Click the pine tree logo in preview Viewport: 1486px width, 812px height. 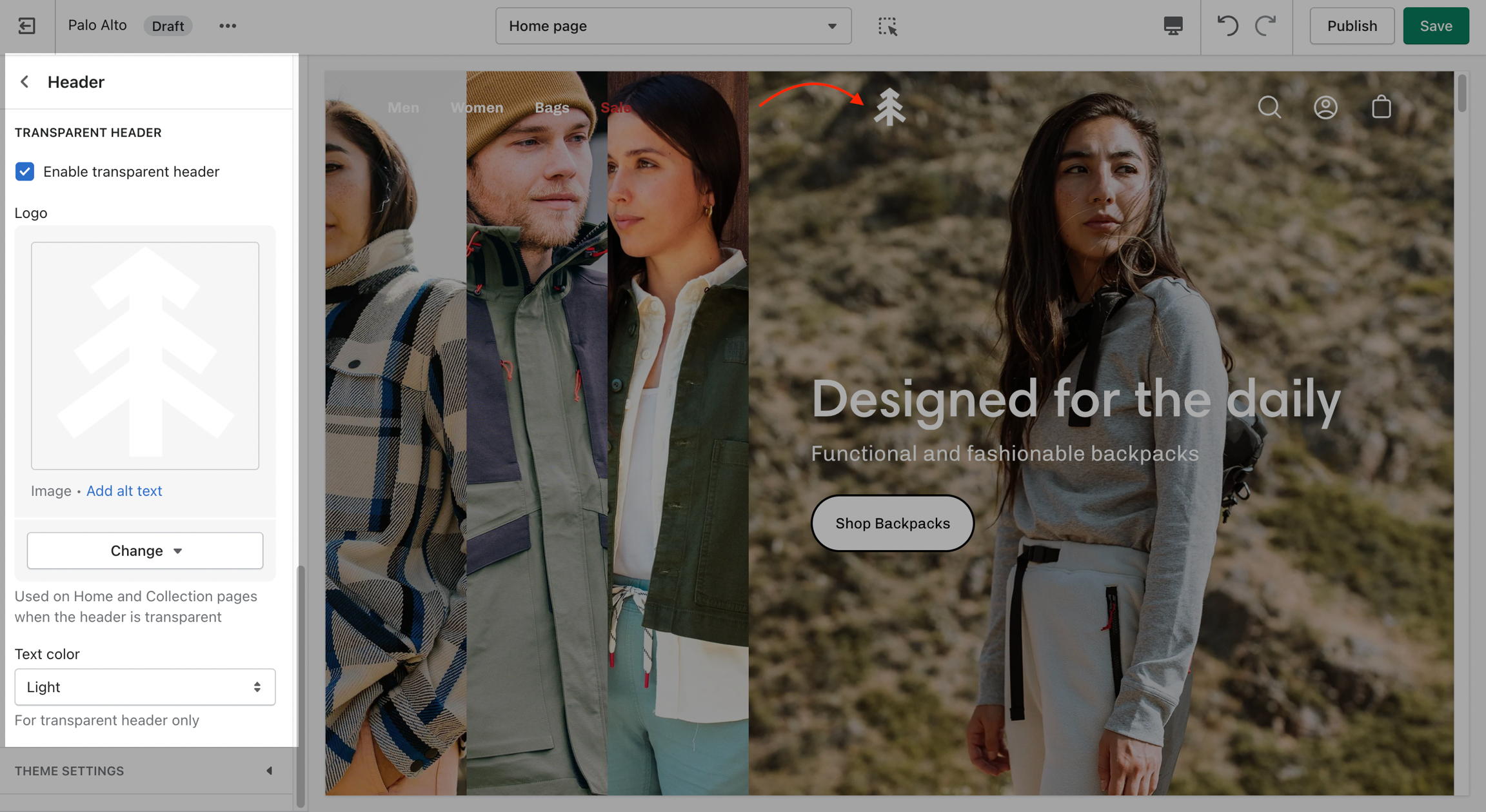pos(889,106)
